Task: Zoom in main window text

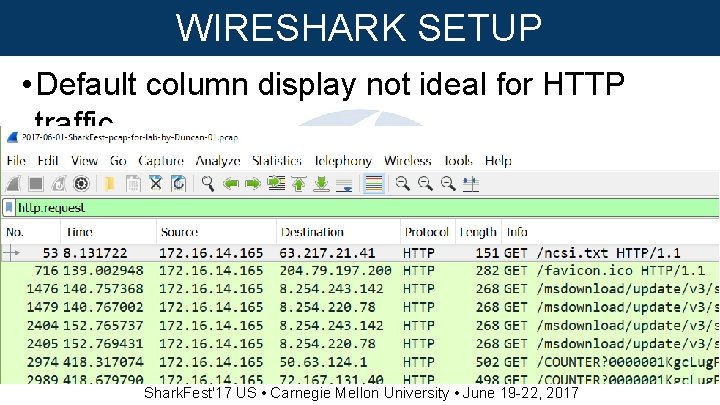Action: click(x=403, y=184)
